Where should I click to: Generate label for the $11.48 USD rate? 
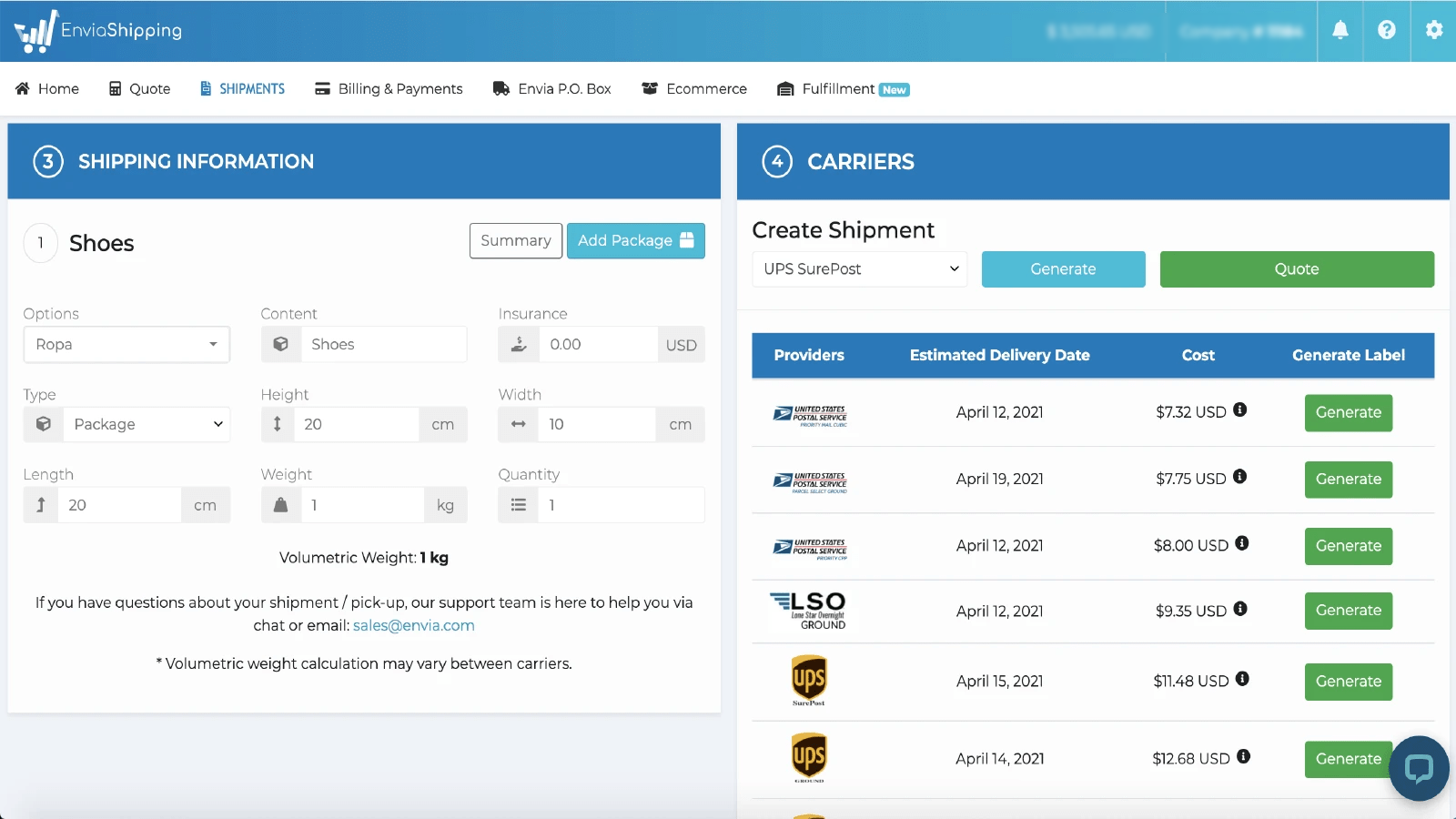click(x=1349, y=682)
